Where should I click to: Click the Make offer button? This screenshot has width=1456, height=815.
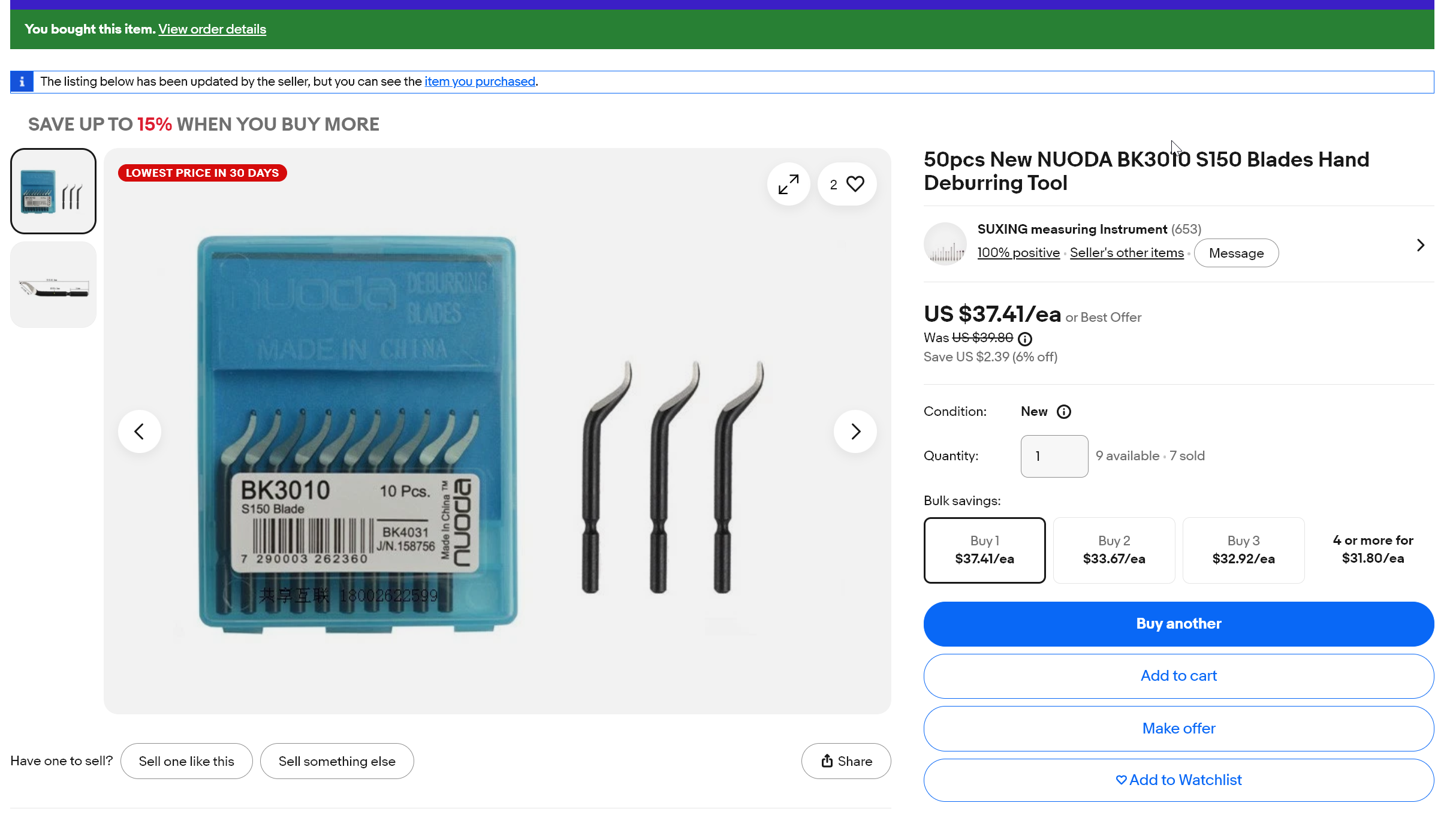[1179, 729]
